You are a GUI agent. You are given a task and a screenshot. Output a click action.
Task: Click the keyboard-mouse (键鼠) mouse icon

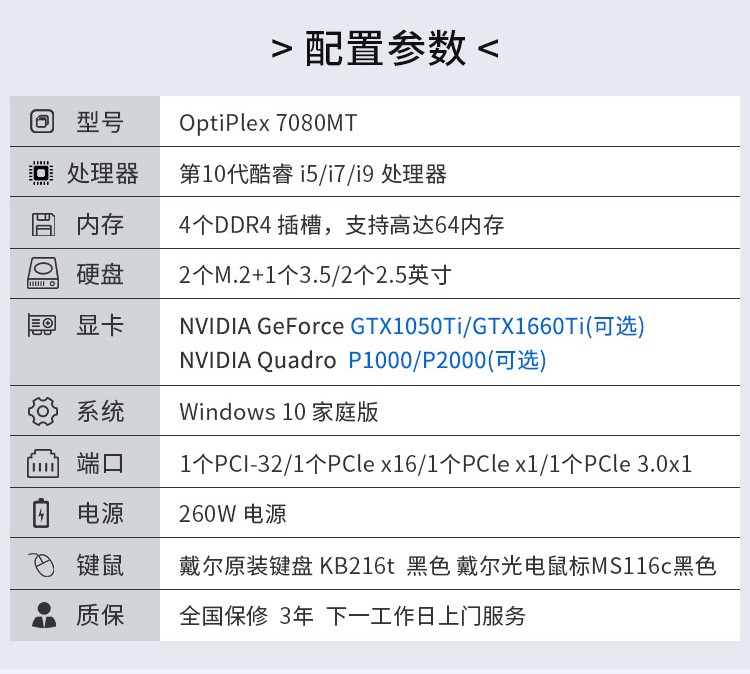42,565
